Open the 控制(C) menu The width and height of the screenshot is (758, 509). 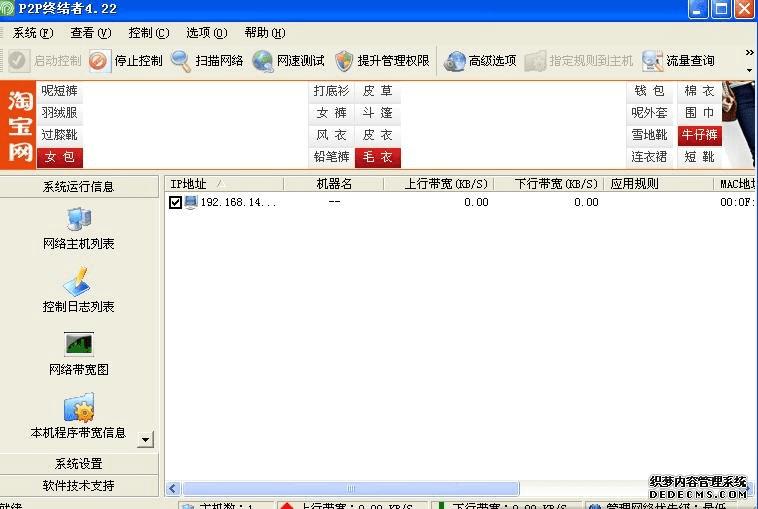tap(149, 33)
